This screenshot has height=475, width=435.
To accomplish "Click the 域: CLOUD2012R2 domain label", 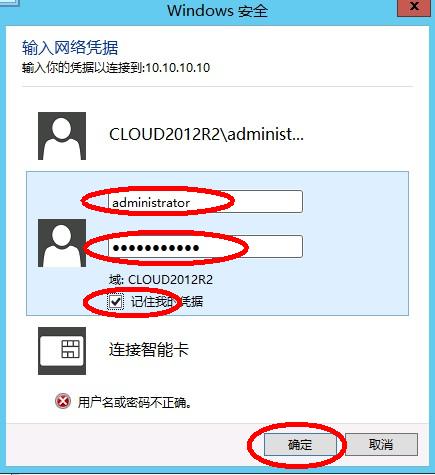I will coord(161,279).
